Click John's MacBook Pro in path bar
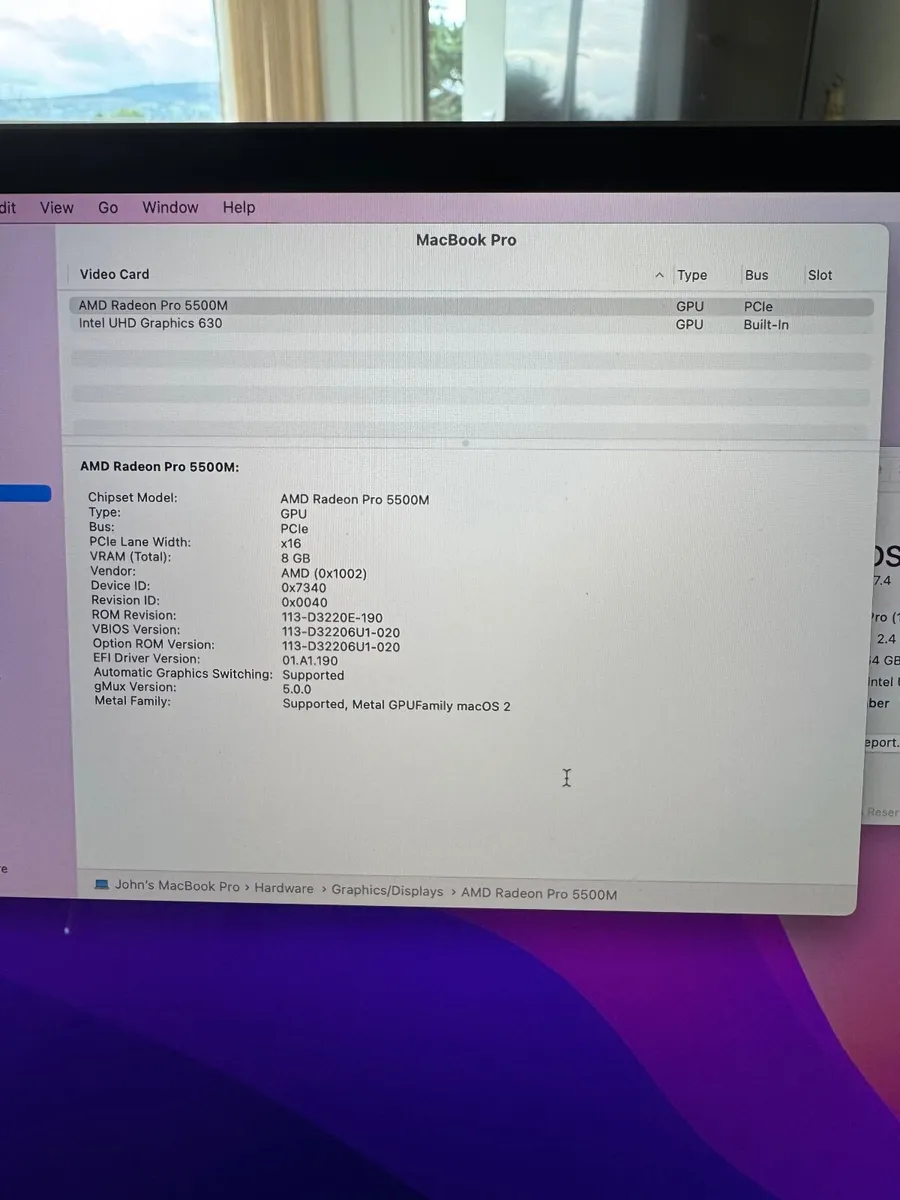The height and width of the screenshot is (1200, 900). click(177, 886)
